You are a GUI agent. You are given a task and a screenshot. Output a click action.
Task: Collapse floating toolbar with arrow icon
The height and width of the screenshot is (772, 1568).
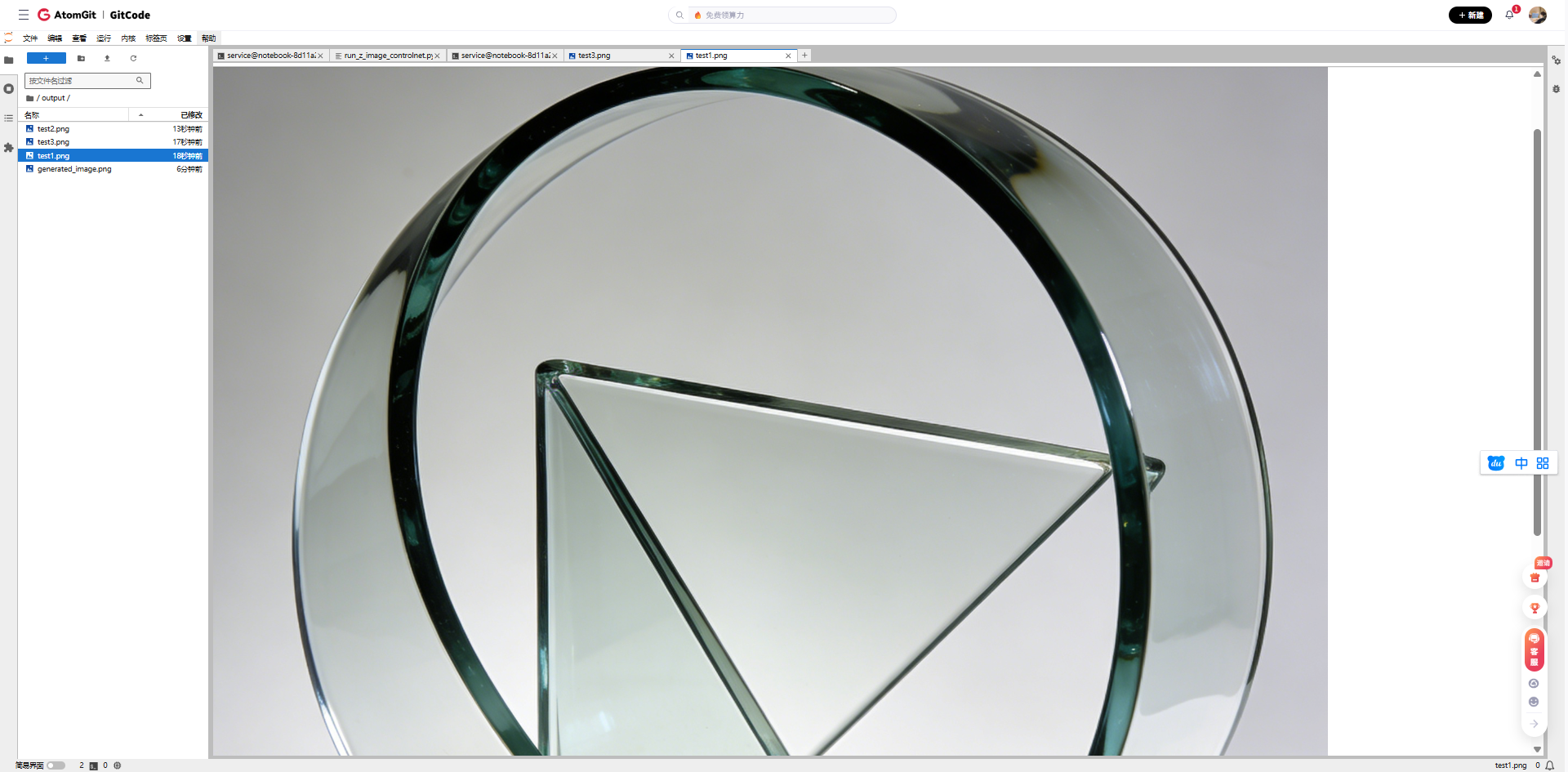coord(1534,724)
